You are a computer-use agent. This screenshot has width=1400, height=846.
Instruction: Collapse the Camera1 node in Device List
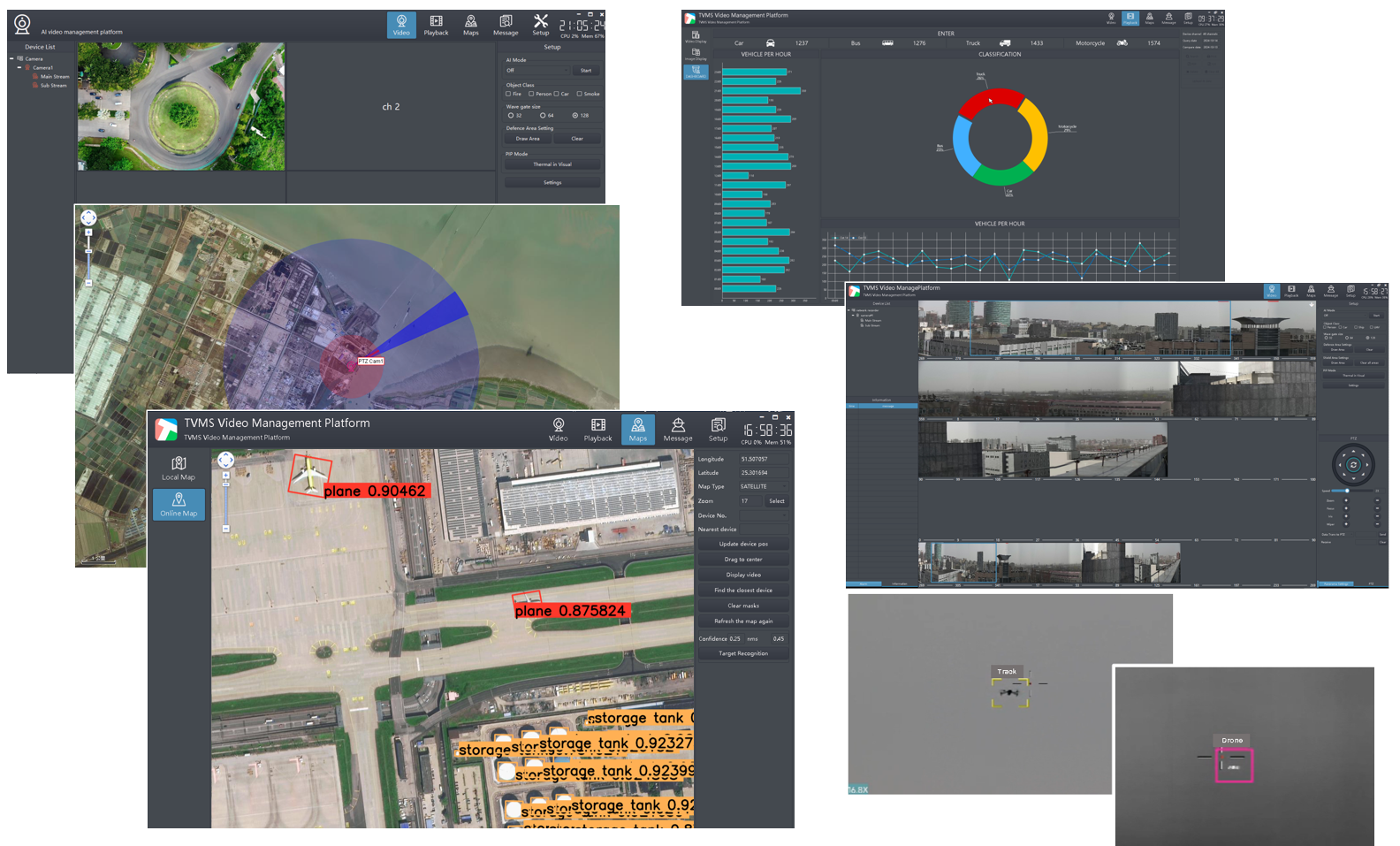click(x=19, y=67)
